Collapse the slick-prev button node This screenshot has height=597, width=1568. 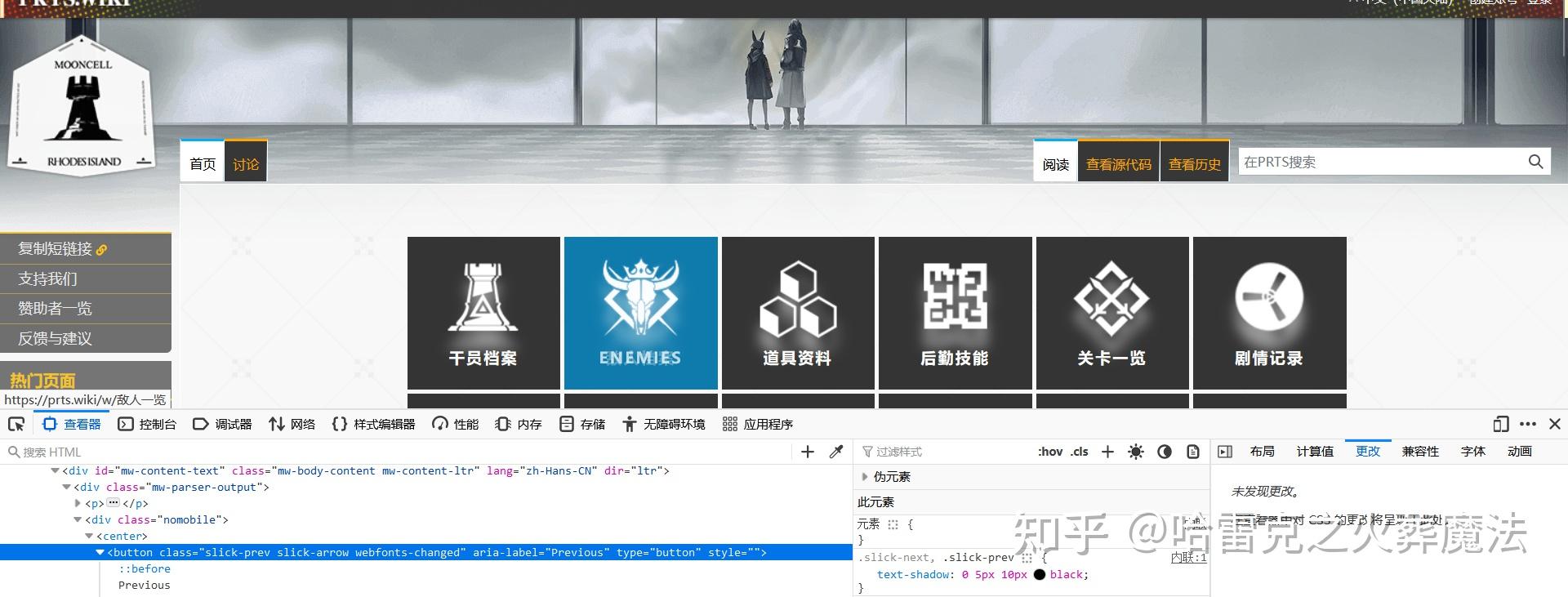100,553
